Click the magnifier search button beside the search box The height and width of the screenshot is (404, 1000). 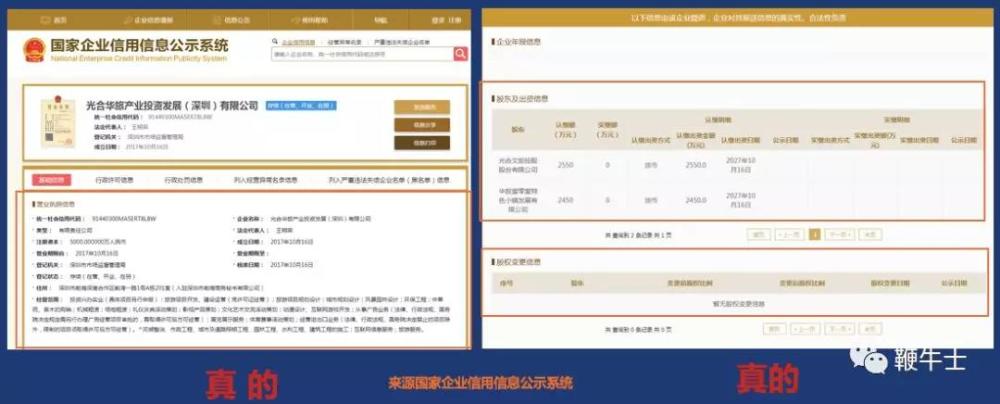coord(460,54)
